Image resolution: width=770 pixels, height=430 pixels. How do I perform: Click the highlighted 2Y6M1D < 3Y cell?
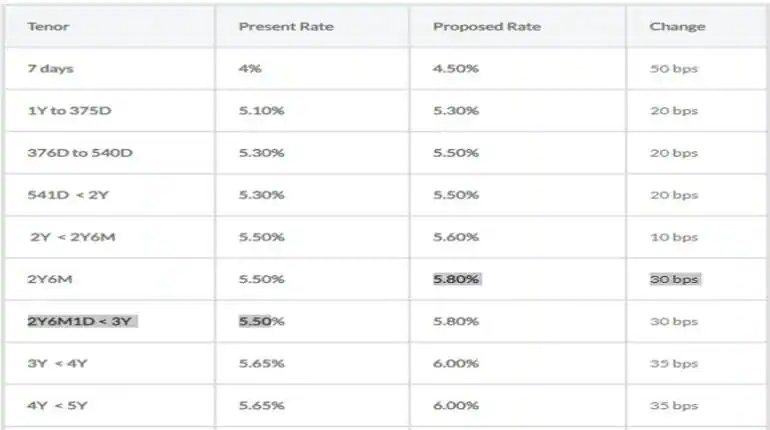(x=82, y=321)
